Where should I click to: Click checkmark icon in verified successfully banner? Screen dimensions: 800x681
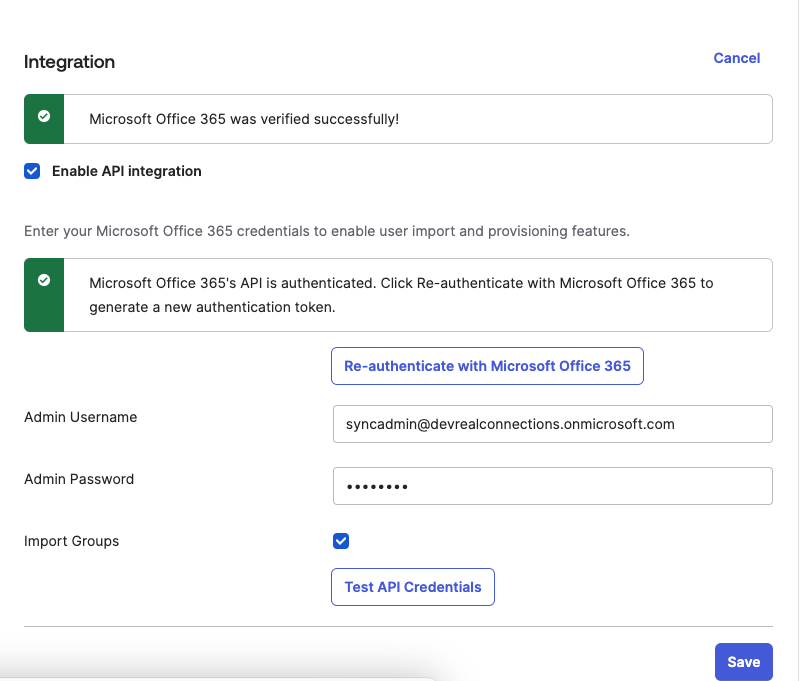click(x=44, y=116)
